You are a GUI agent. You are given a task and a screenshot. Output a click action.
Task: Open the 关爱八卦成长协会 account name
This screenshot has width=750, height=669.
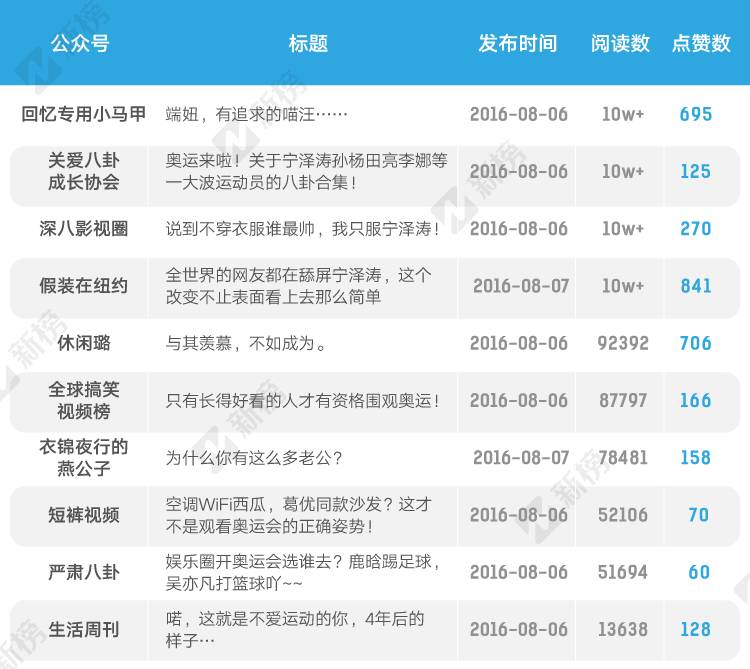tap(84, 171)
